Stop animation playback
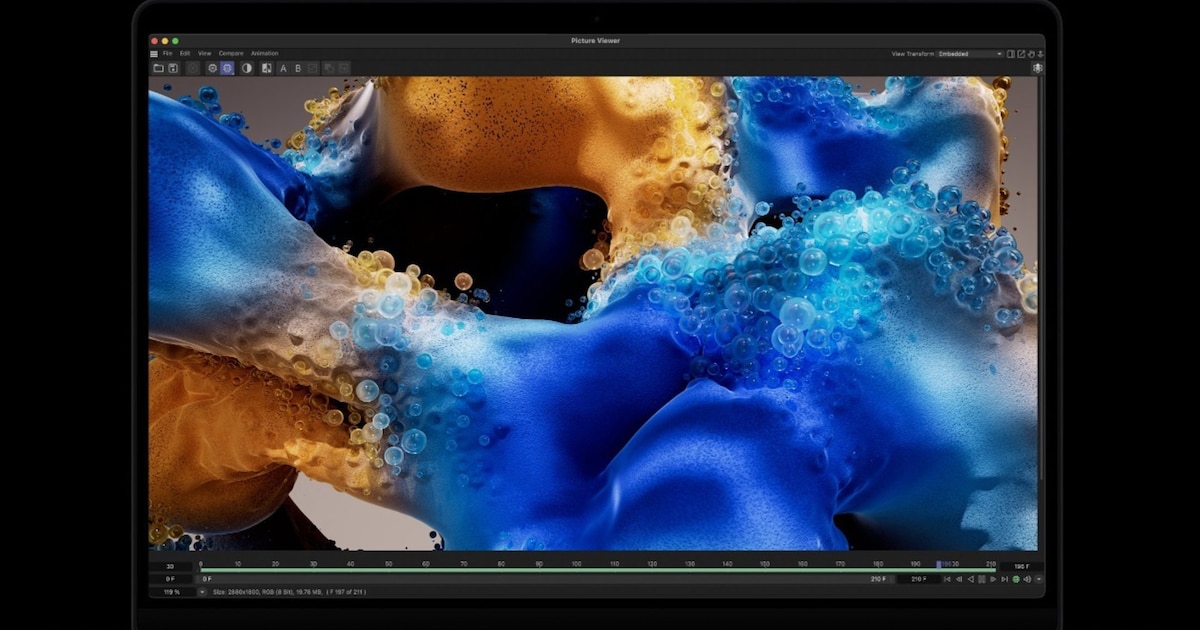The height and width of the screenshot is (630, 1200). 981,579
